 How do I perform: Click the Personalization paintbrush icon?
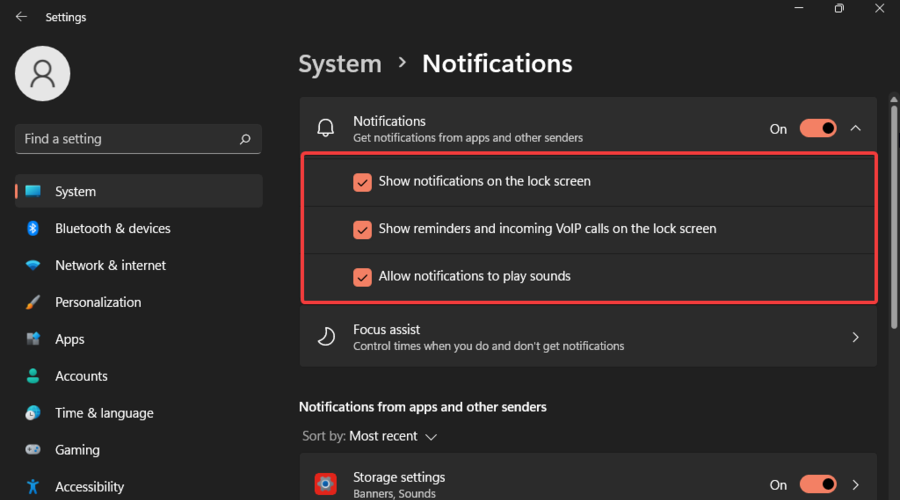(33, 302)
